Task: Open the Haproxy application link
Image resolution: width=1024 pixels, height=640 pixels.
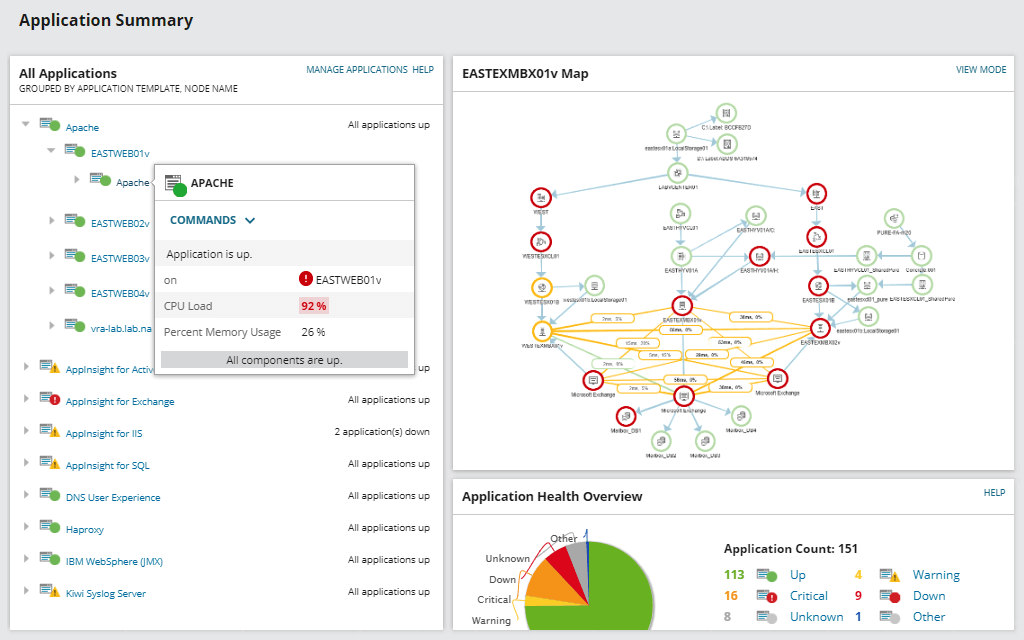Action: click(85, 530)
